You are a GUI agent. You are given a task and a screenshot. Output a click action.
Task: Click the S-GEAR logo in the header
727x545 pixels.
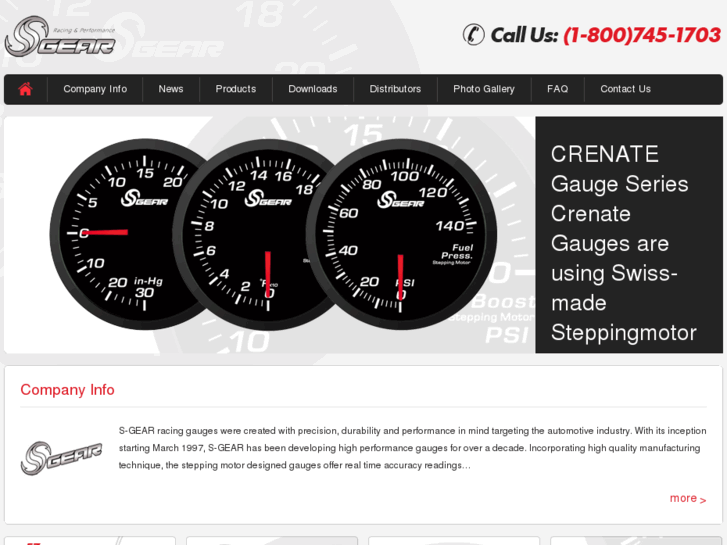tap(60, 37)
